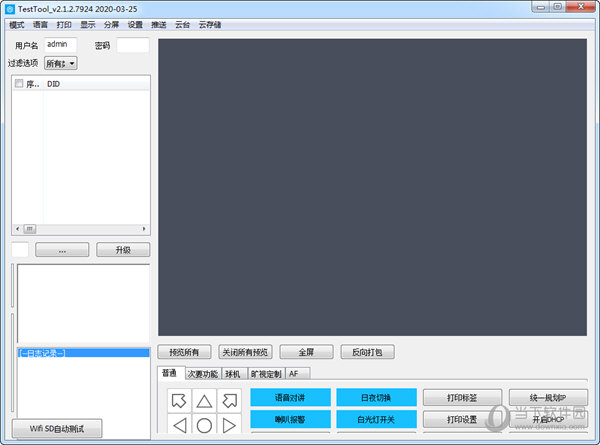Click the DID column header
This screenshot has height=445, width=600.
point(96,84)
